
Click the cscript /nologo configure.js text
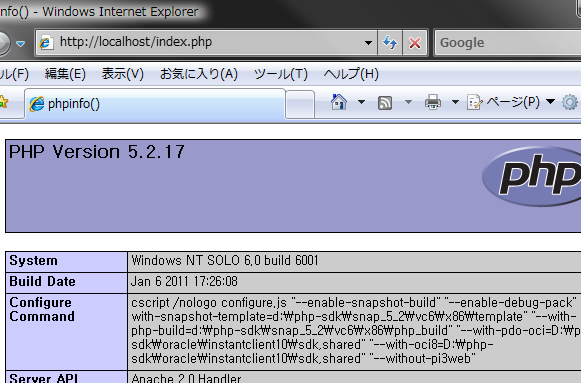(209, 303)
